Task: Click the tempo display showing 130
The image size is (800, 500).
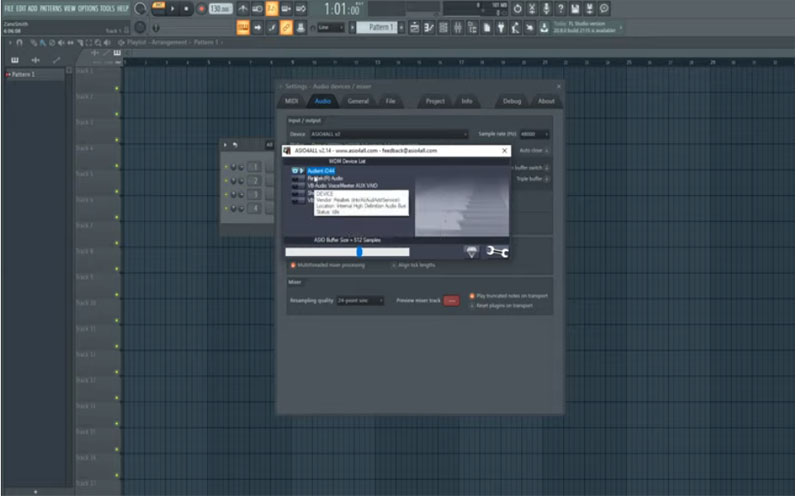Action: pos(220,9)
